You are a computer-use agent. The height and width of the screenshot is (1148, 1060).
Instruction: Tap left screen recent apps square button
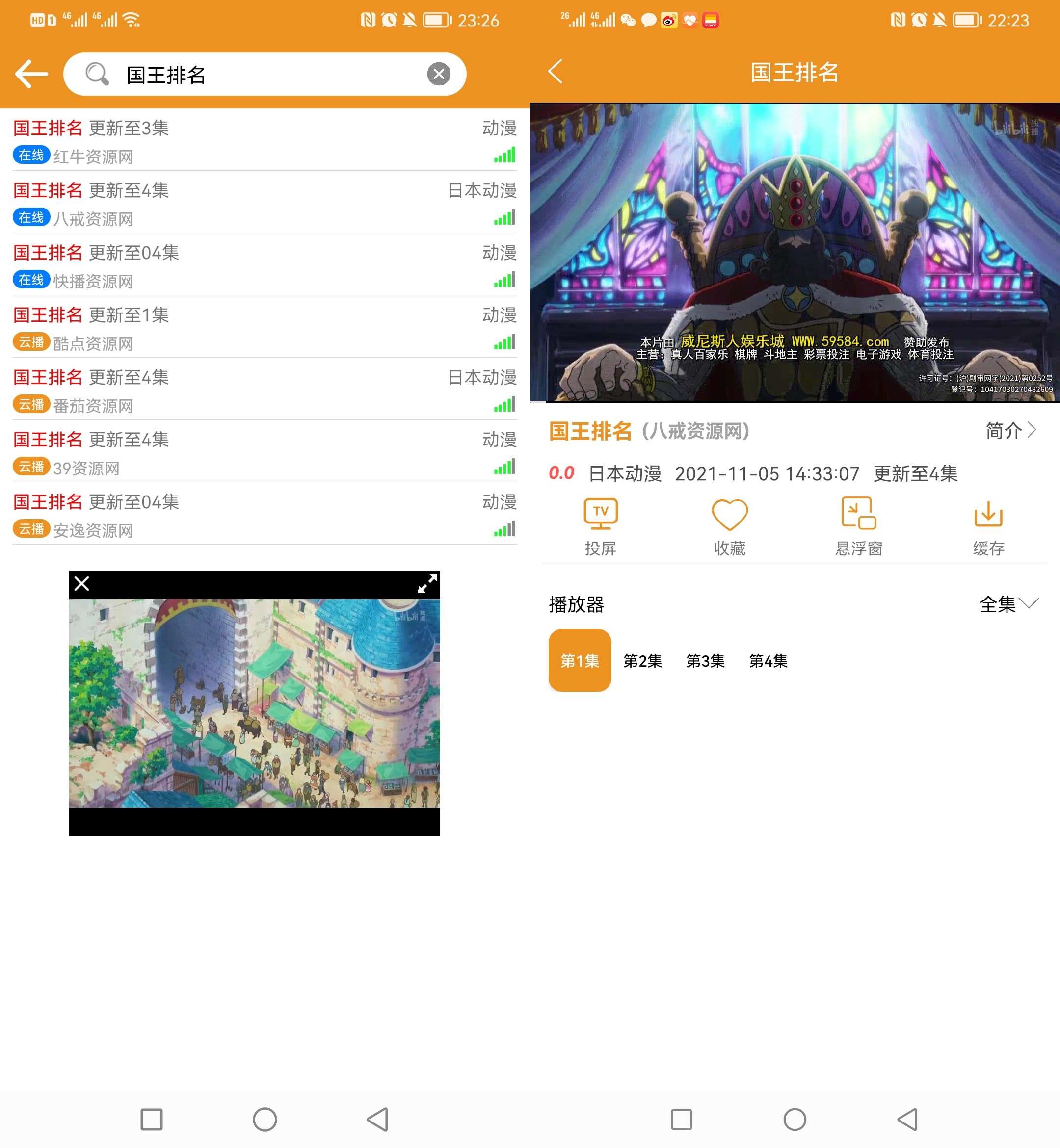[x=152, y=1120]
